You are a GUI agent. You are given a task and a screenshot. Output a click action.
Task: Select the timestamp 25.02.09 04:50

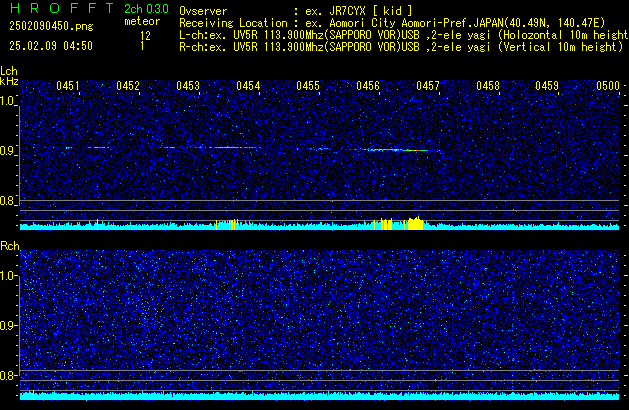(51, 46)
